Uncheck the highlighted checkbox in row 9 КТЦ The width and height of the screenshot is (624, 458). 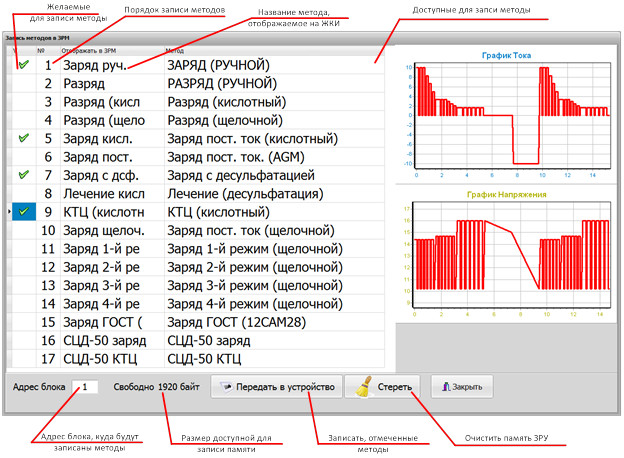coord(23,211)
